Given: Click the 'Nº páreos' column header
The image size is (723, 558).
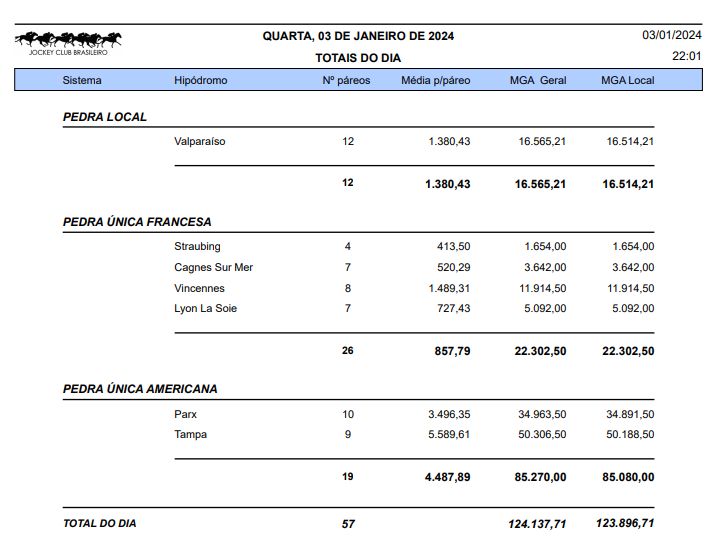Looking at the screenshot, I should (x=346, y=80).
